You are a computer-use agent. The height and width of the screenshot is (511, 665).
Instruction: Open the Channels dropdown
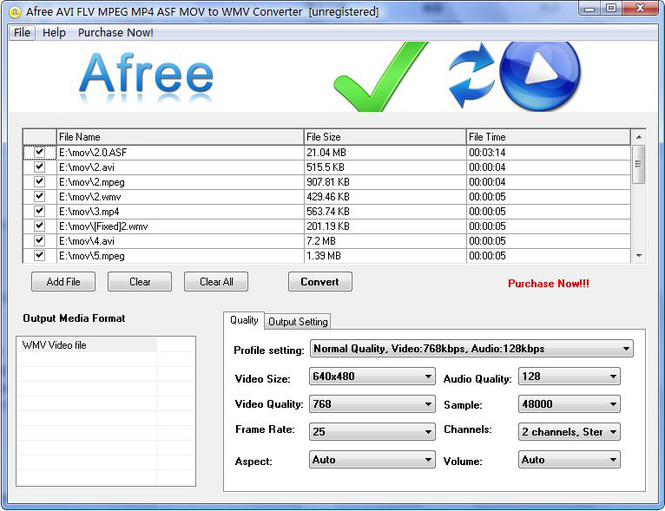pos(569,432)
